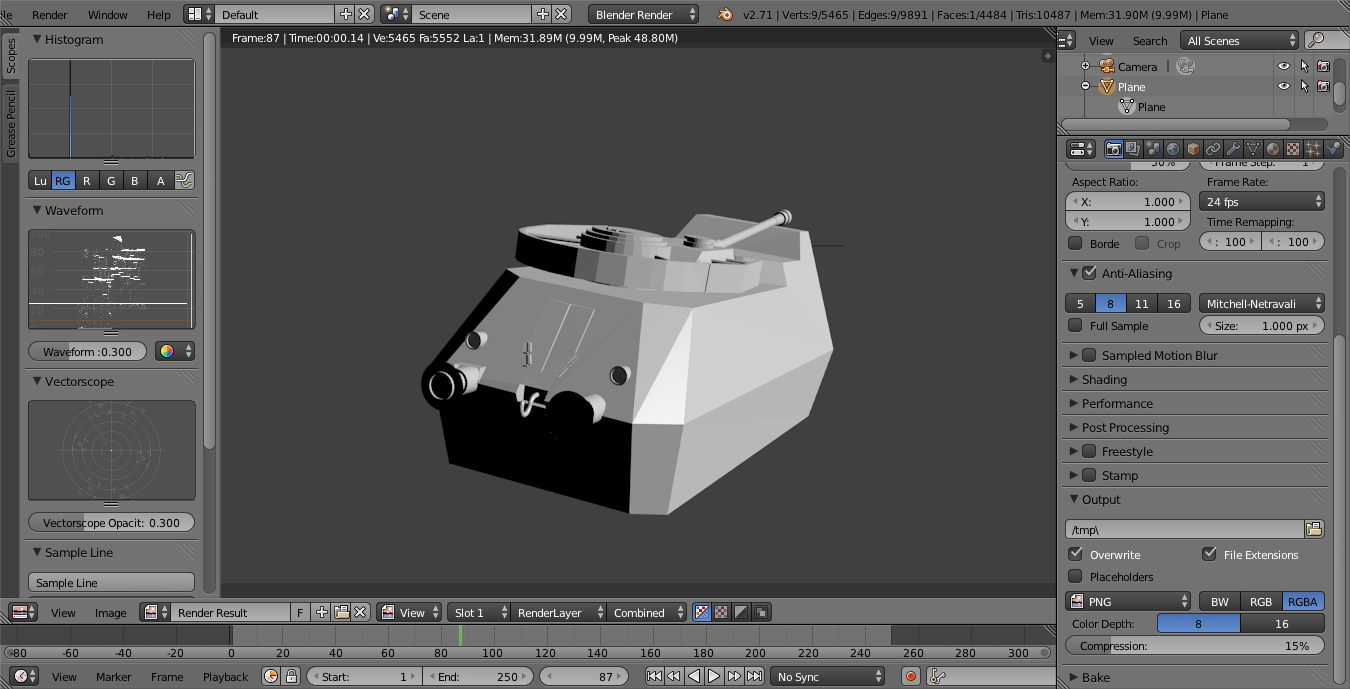Image resolution: width=1350 pixels, height=689 pixels.
Task: Open the Material properties sphere icon
Action: [x=1273, y=149]
